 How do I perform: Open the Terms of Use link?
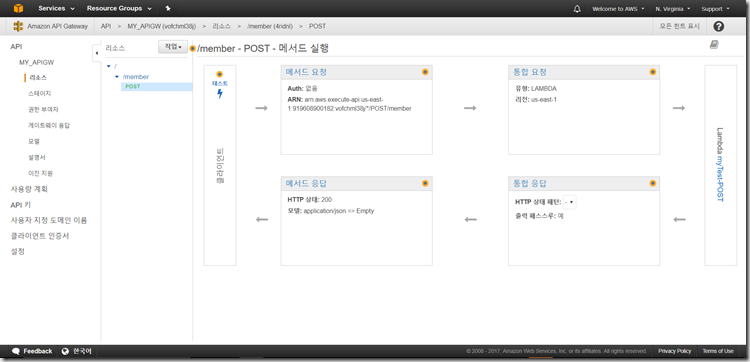717,351
